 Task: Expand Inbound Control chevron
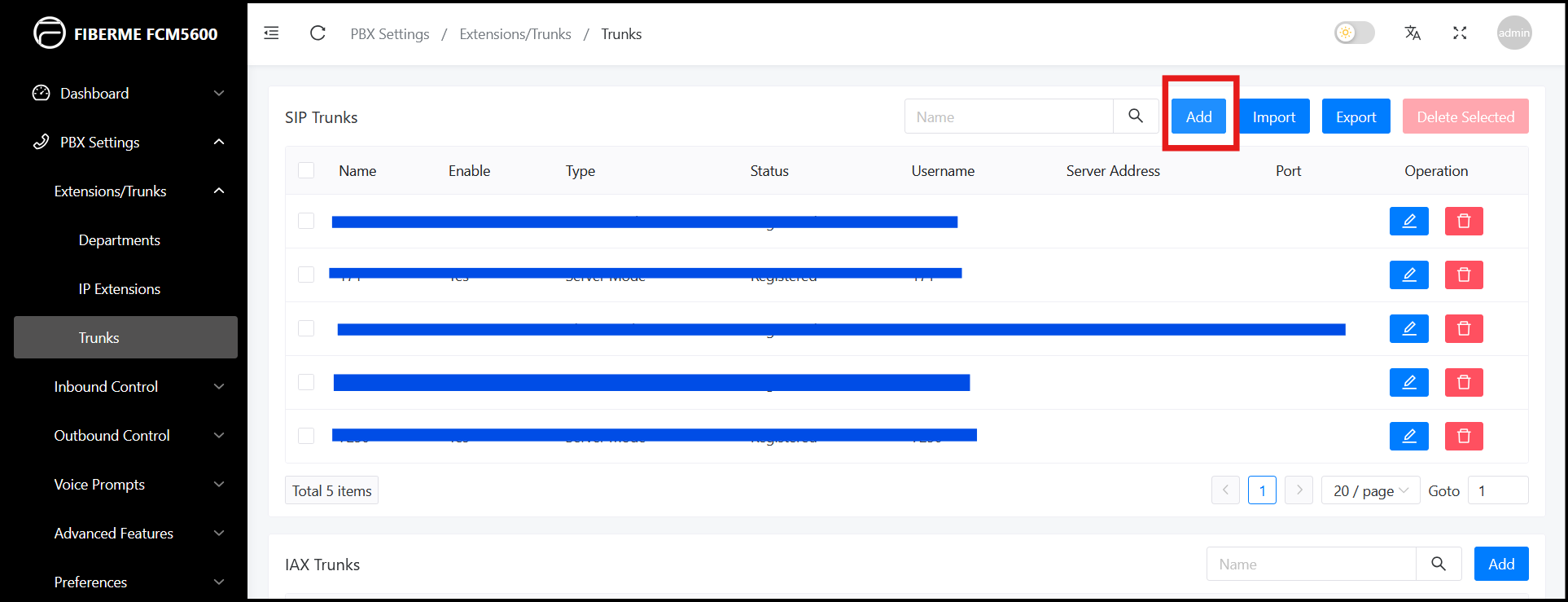tap(219, 386)
